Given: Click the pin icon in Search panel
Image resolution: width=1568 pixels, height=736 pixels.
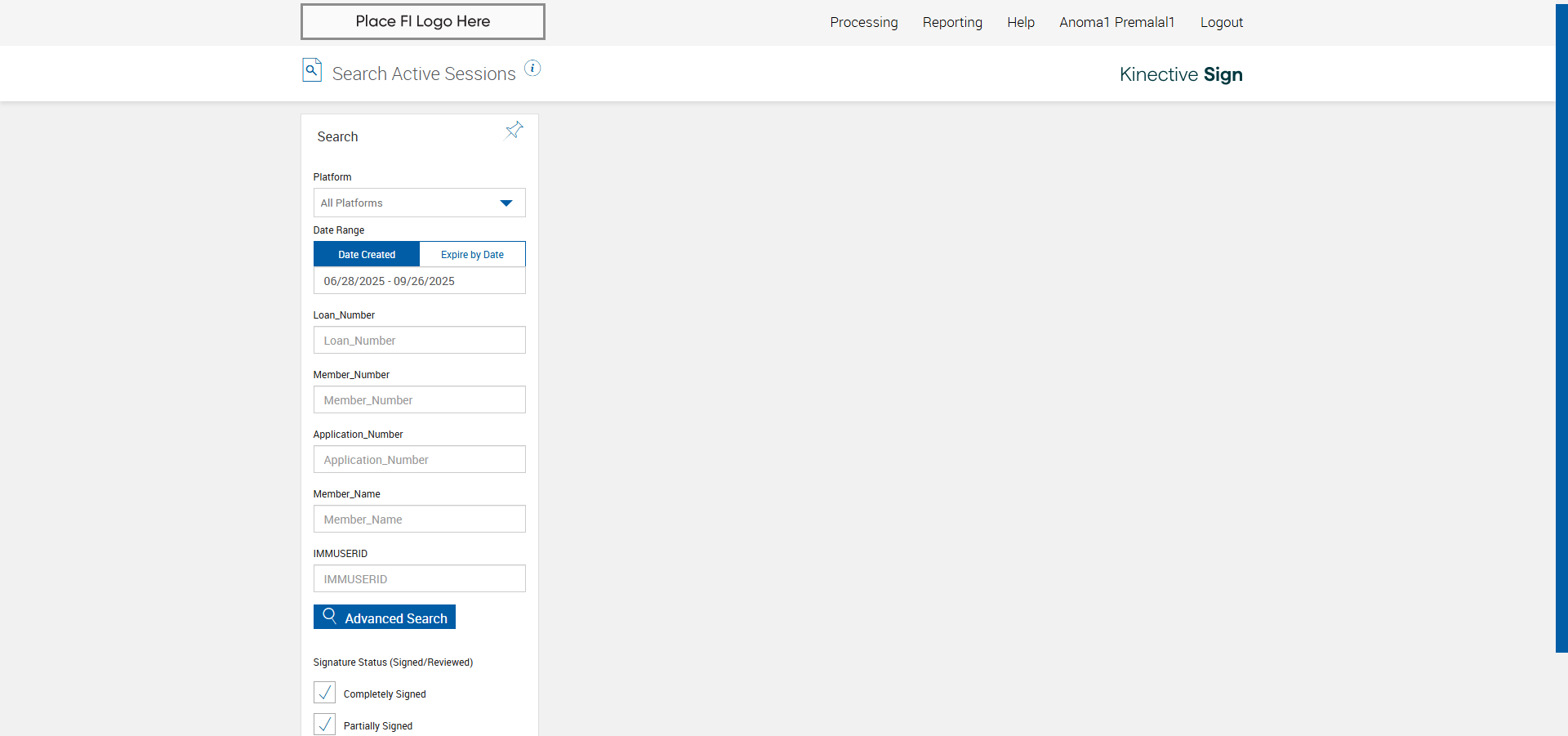Looking at the screenshot, I should click(x=514, y=130).
